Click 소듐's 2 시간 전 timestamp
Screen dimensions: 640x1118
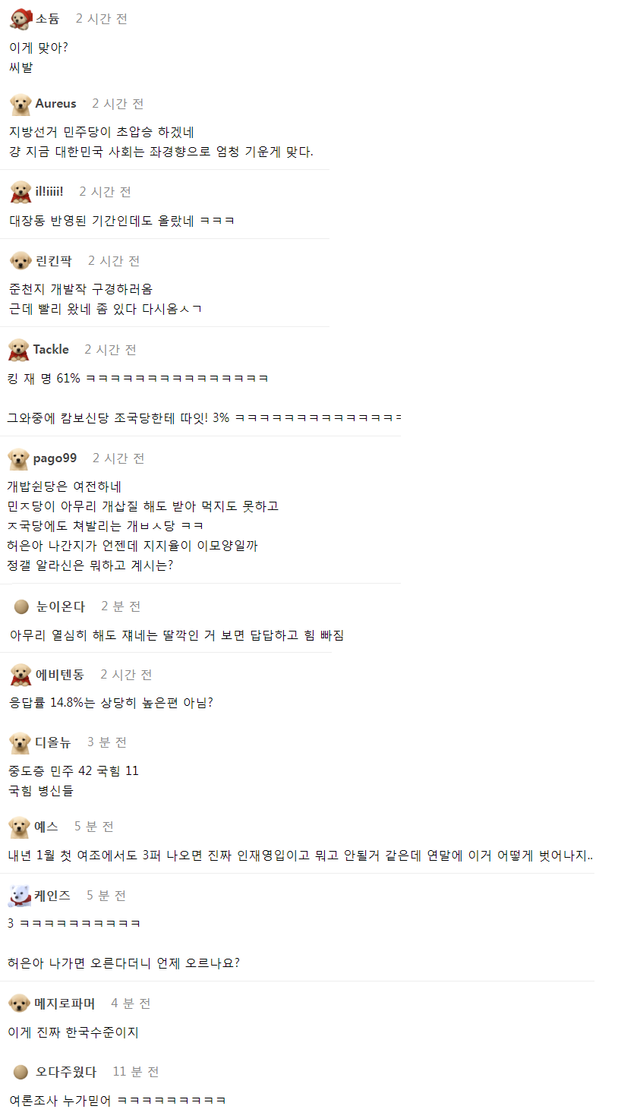pos(101,19)
